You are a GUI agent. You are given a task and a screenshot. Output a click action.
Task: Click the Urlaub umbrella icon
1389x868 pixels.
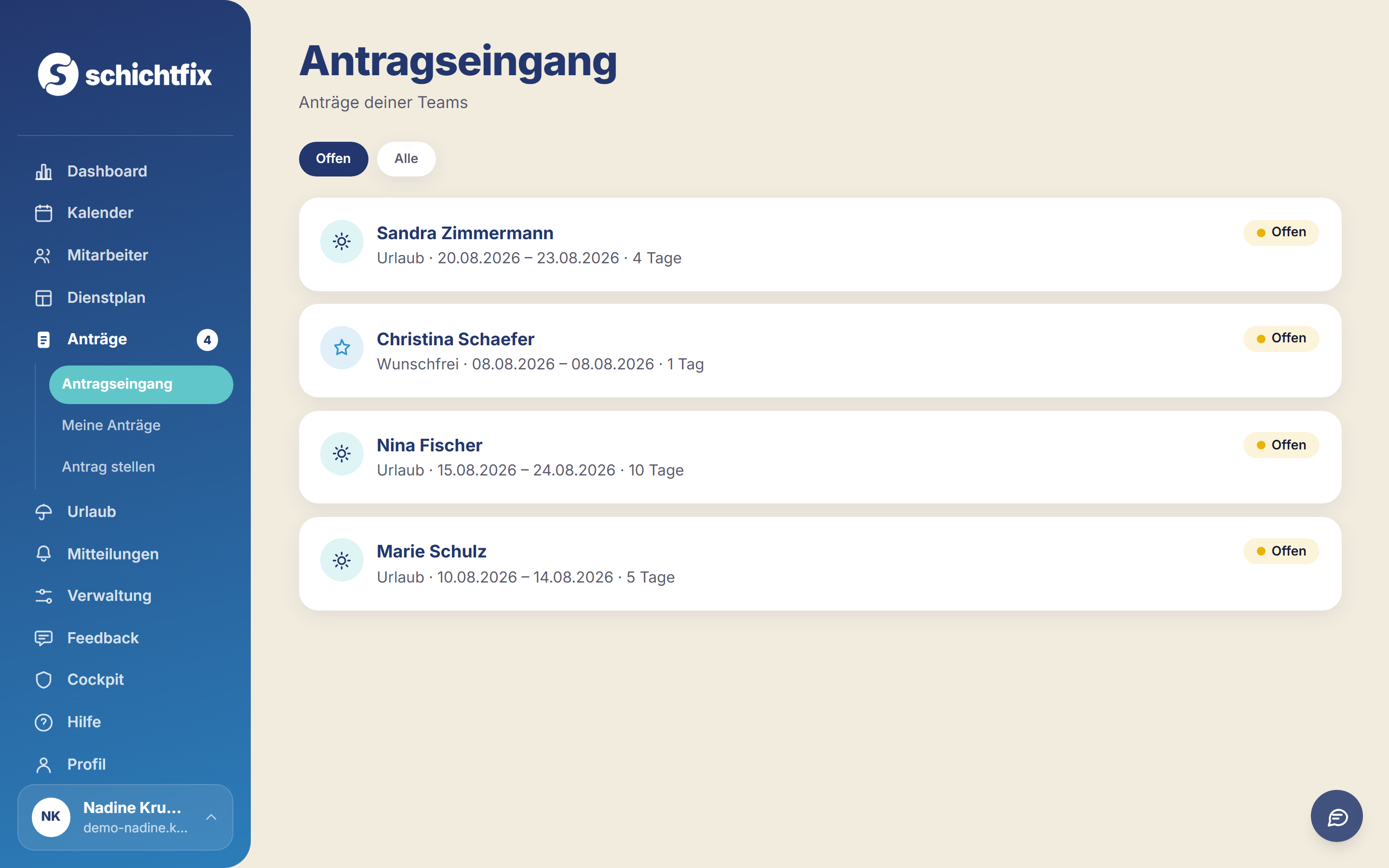click(43, 512)
